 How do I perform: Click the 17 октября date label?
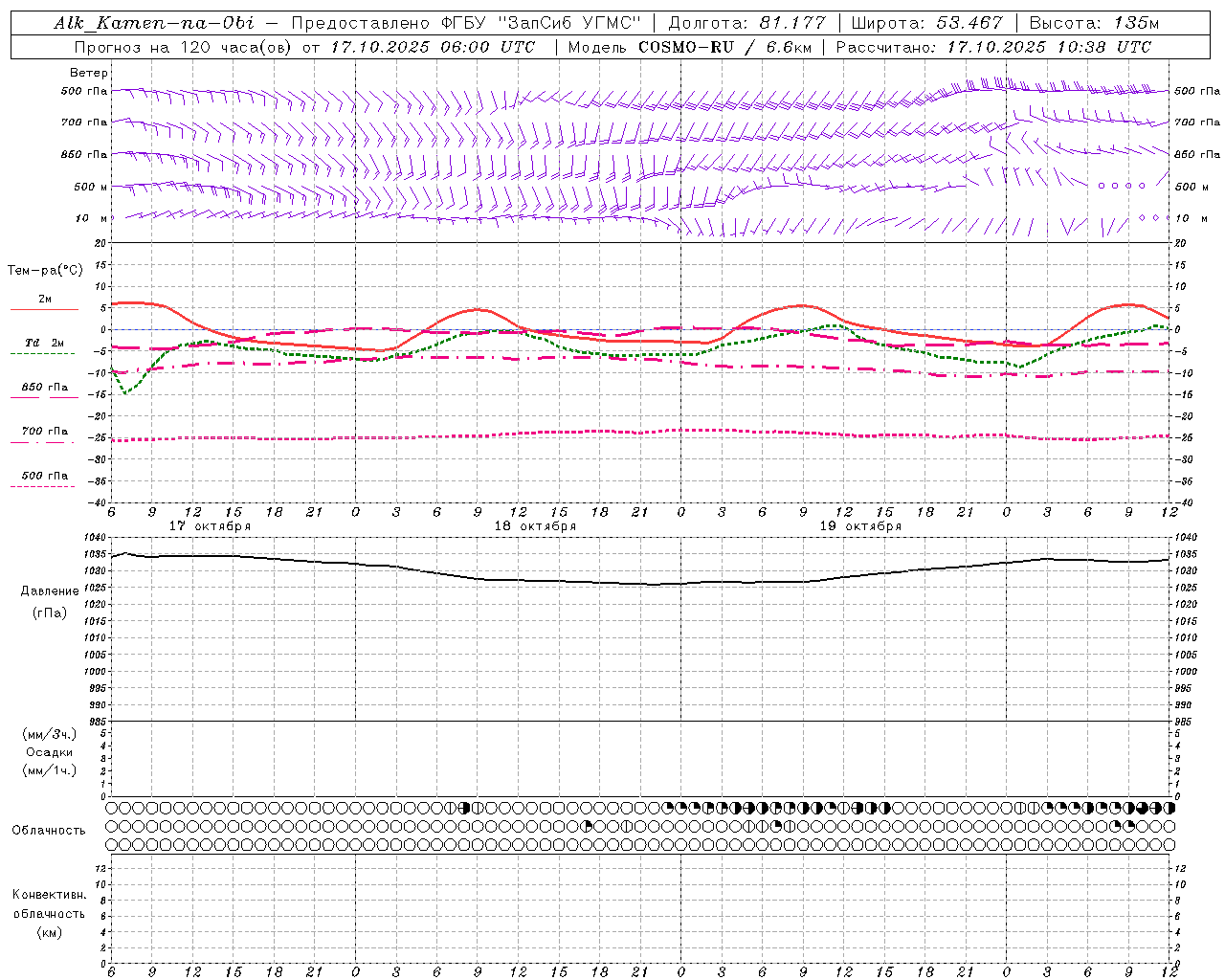tap(210, 526)
